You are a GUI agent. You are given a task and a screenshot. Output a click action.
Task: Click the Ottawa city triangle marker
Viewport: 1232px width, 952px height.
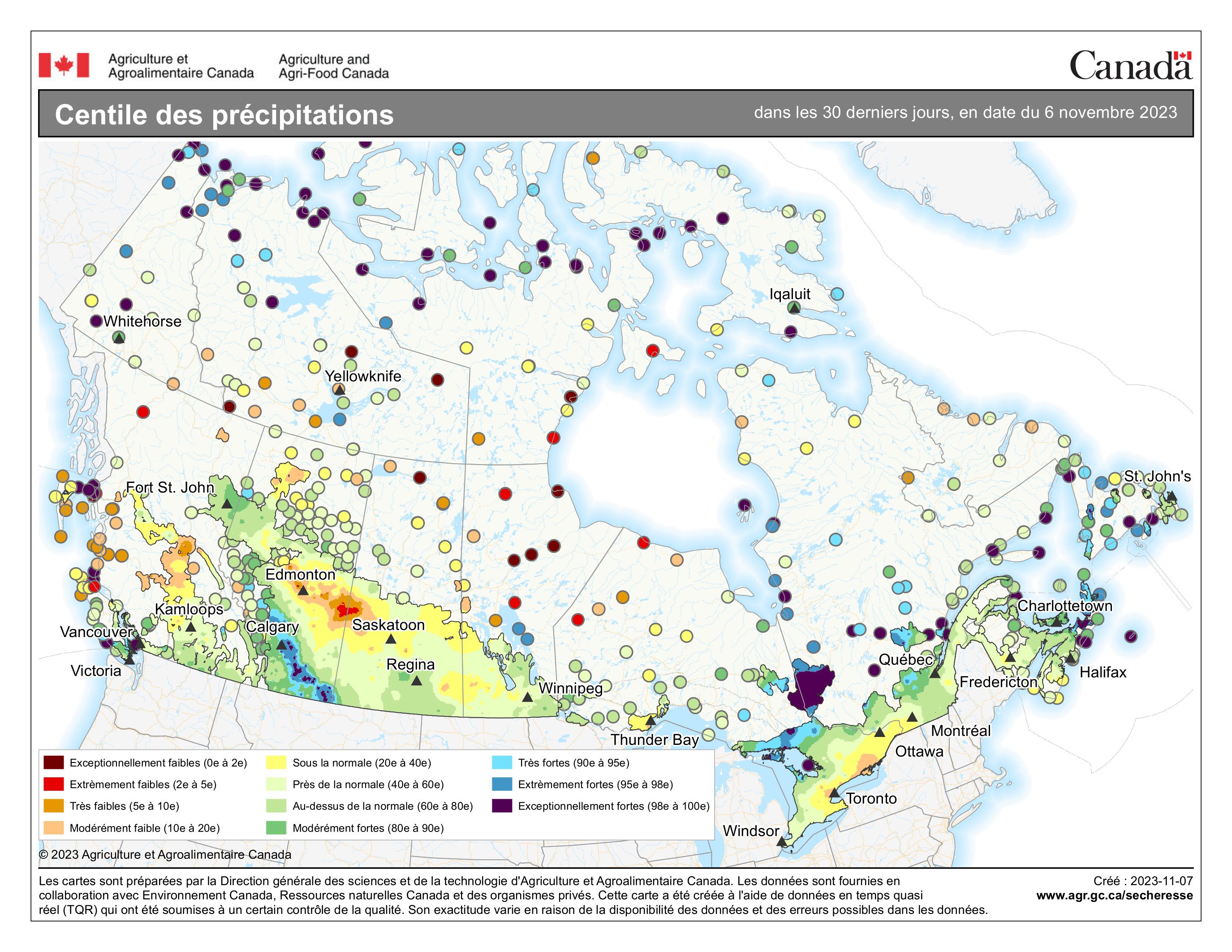click(x=879, y=732)
